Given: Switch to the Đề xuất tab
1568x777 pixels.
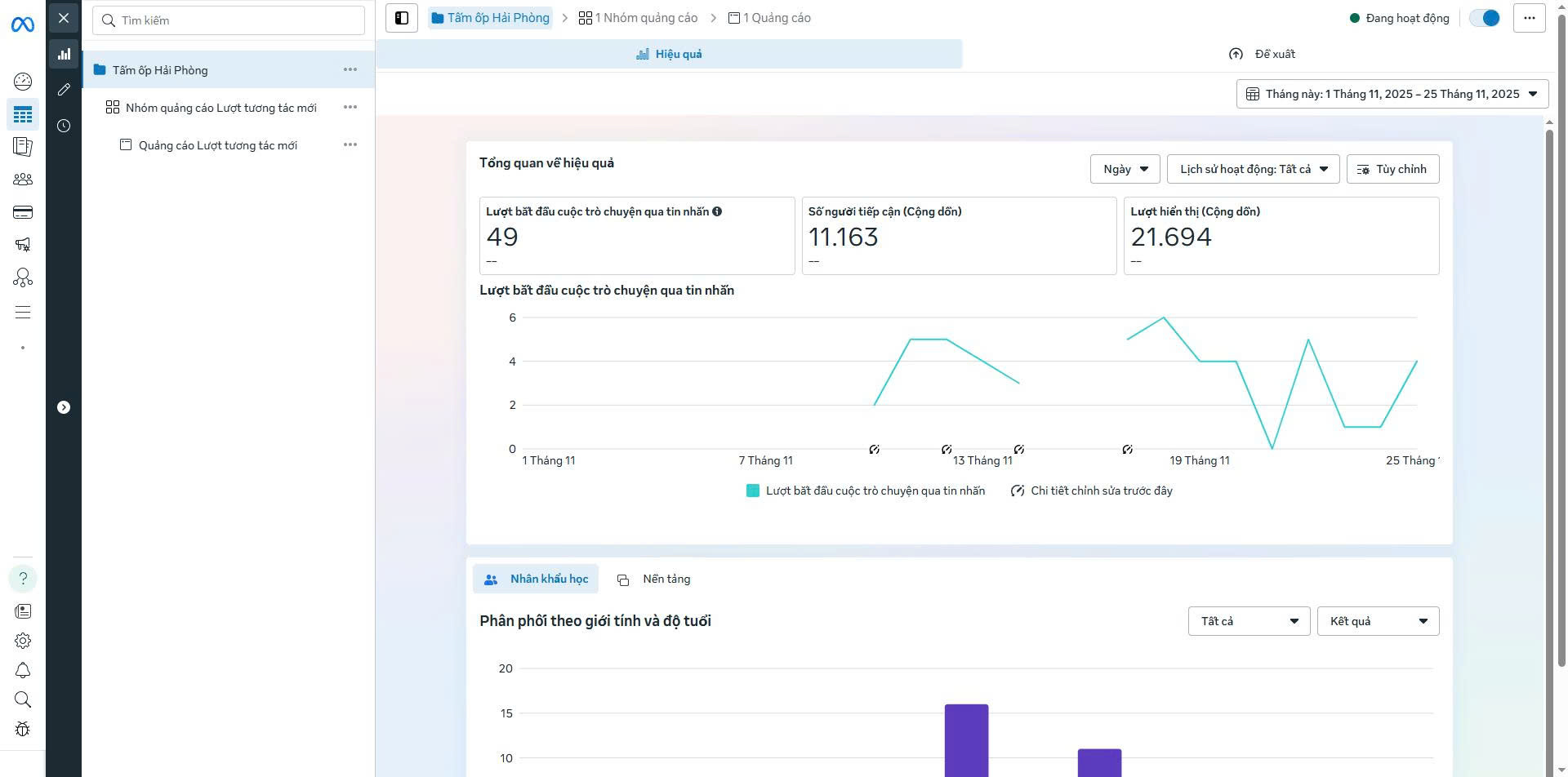Looking at the screenshot, I should coord(1263,54).
